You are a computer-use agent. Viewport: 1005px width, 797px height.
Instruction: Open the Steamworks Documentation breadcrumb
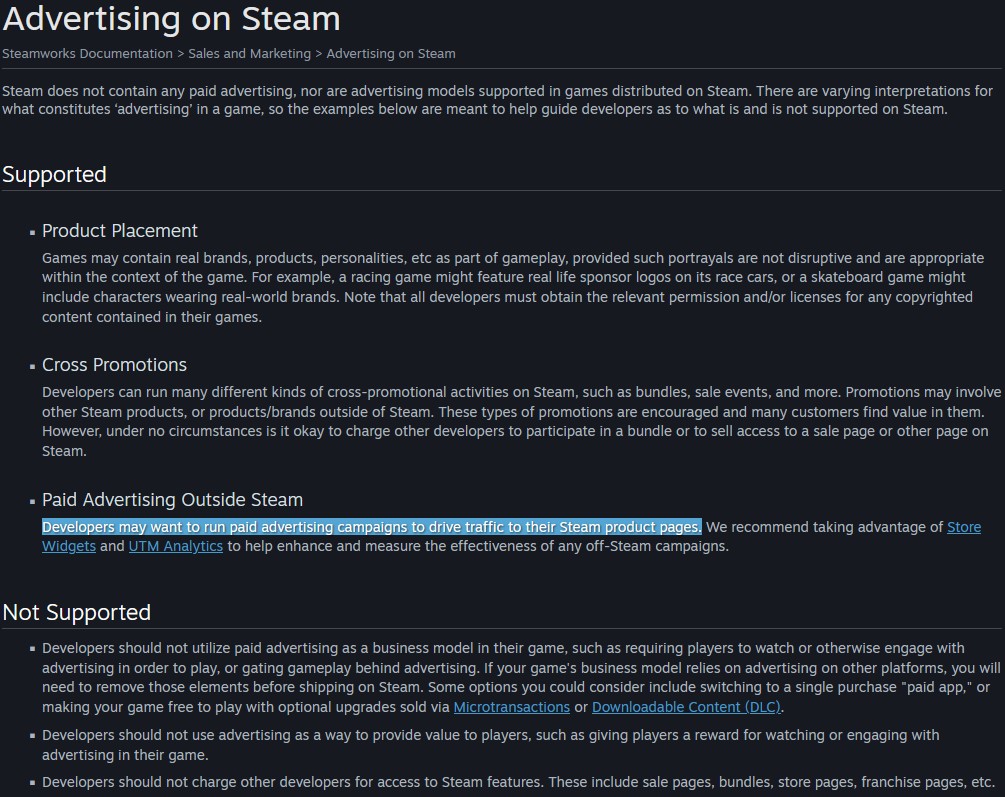coord(87,54)
